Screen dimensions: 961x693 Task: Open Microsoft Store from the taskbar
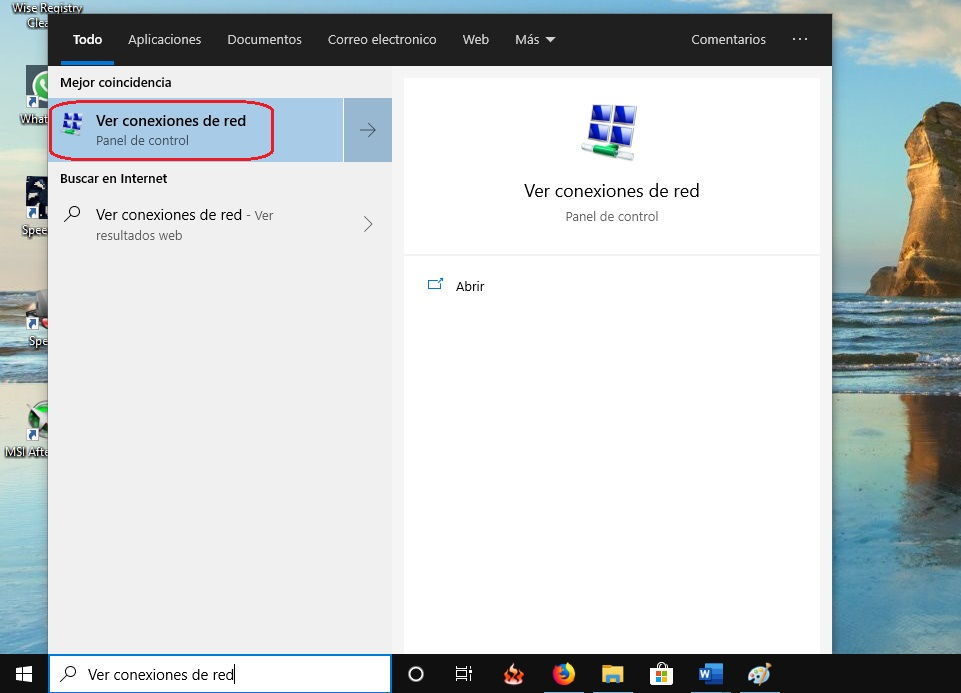(x=661, y=674)
